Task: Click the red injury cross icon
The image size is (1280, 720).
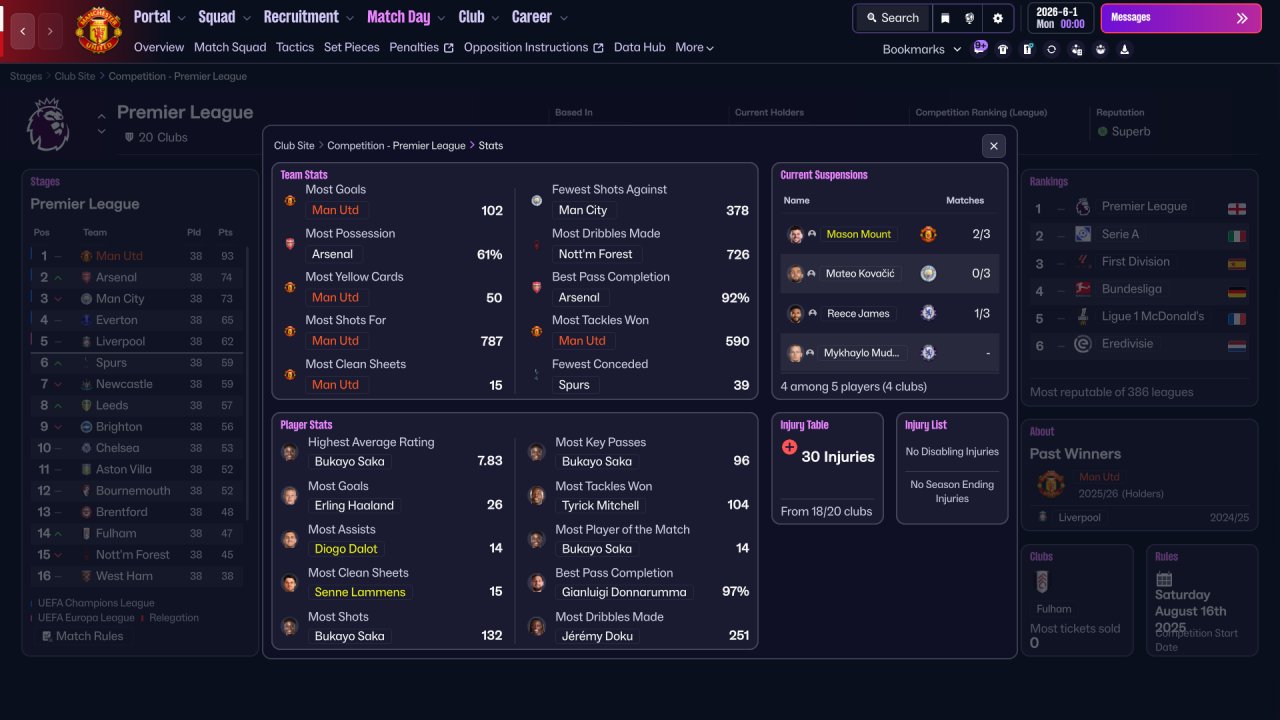Action: tap(789, 447)
